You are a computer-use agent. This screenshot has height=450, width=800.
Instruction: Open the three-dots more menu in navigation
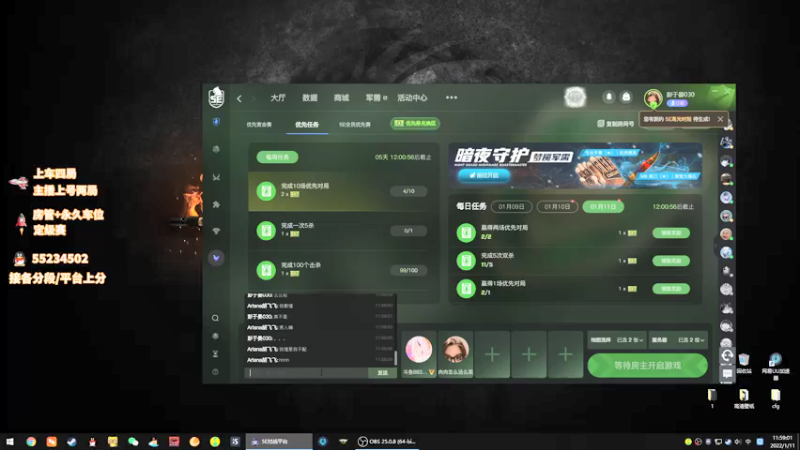click(452, 97)
